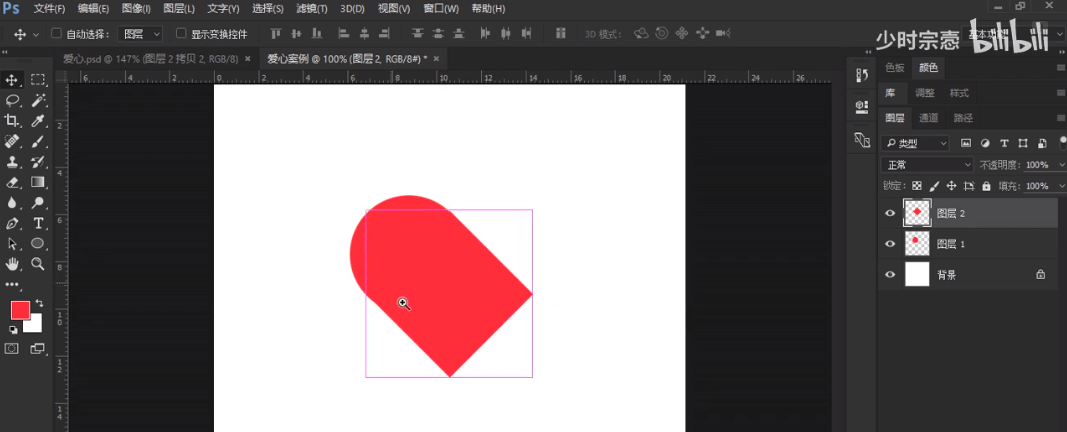Select the Lasso tool
The height and width of the screenshot is (432, 1067).
click(x=12, y=101)
